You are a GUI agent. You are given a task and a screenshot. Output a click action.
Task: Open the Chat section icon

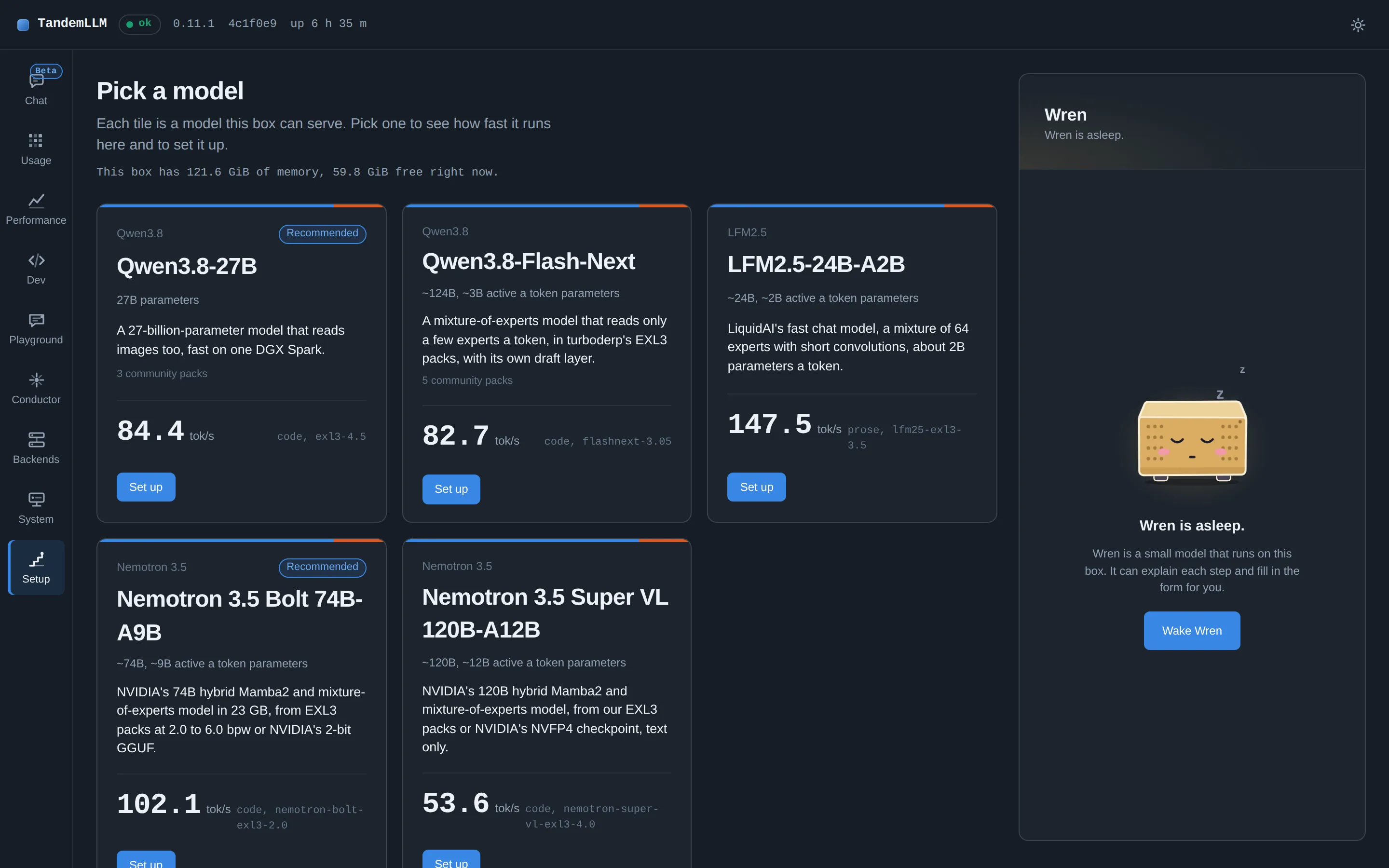(x=36, y=81)
